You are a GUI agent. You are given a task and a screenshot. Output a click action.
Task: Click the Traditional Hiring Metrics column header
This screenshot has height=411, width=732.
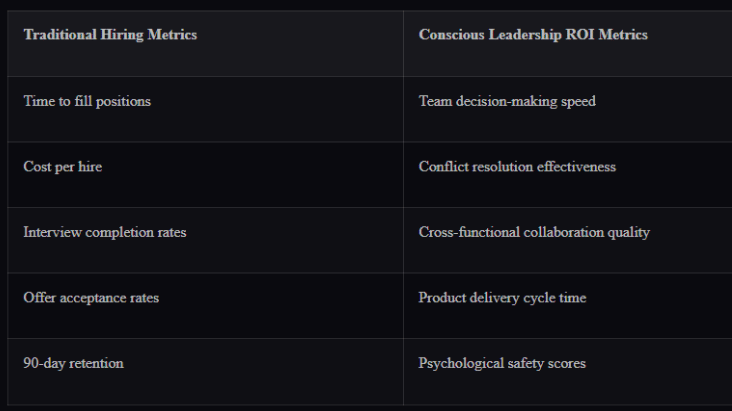110,35
